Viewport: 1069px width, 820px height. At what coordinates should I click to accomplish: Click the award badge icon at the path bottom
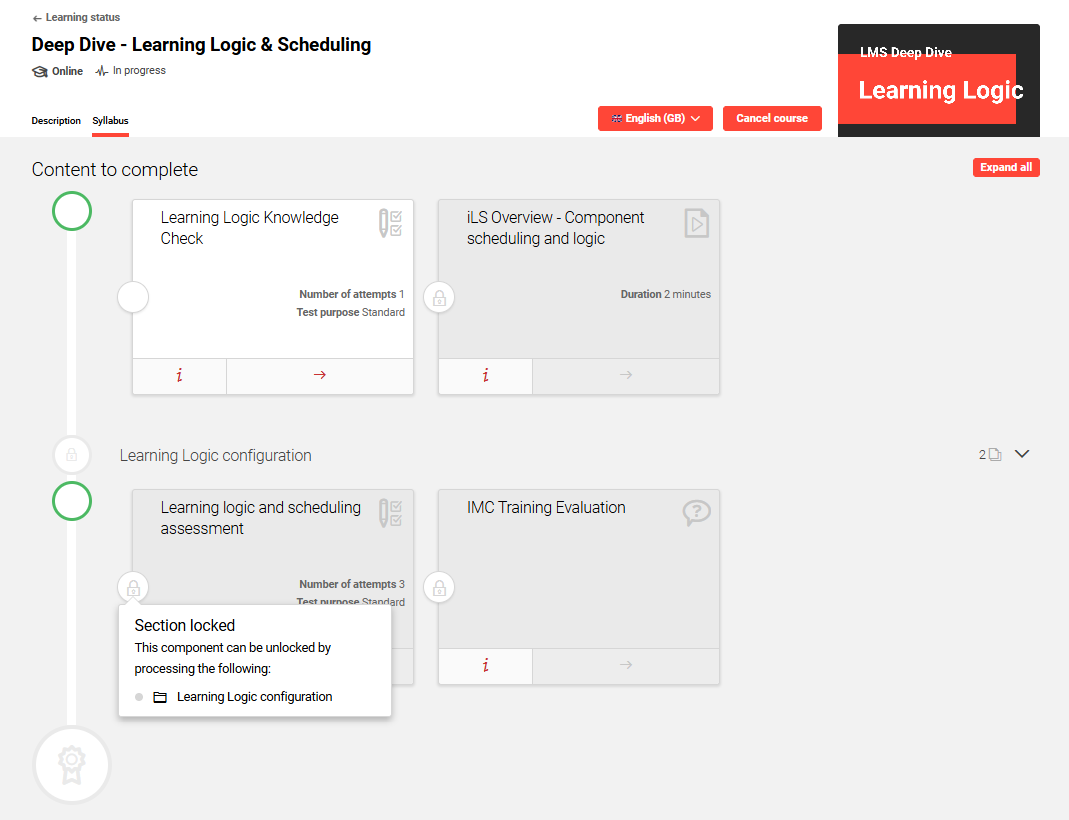click(x=71, y=764)
